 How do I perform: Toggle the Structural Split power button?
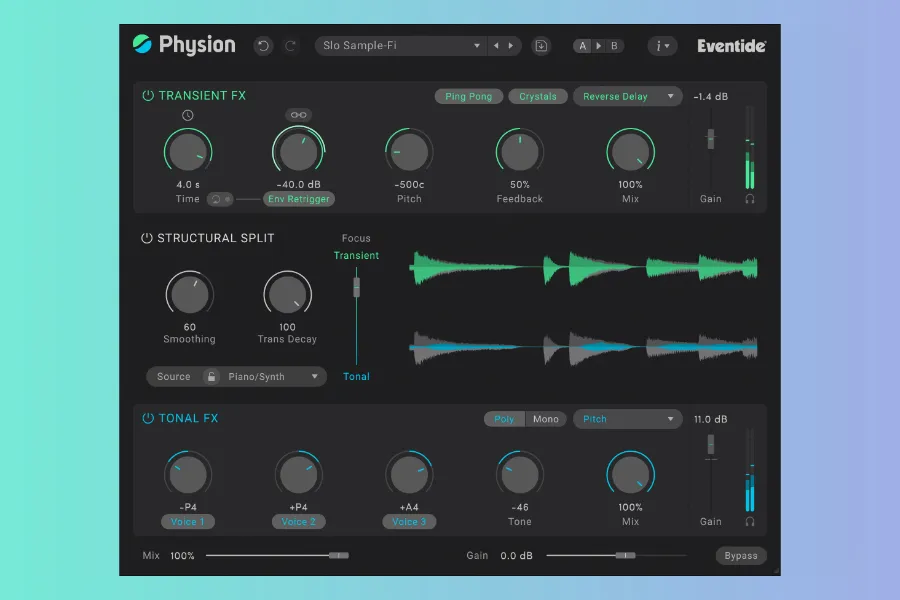coord(147,238)
